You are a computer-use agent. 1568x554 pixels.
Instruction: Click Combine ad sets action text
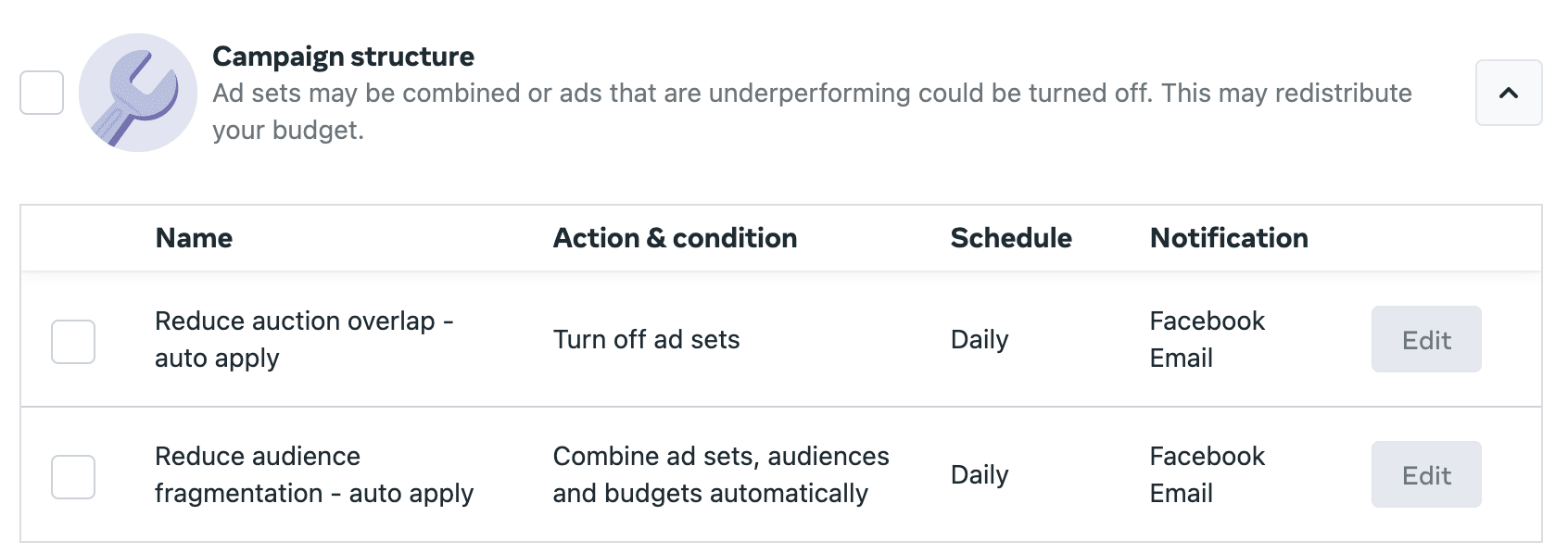[x=721, y=474]
